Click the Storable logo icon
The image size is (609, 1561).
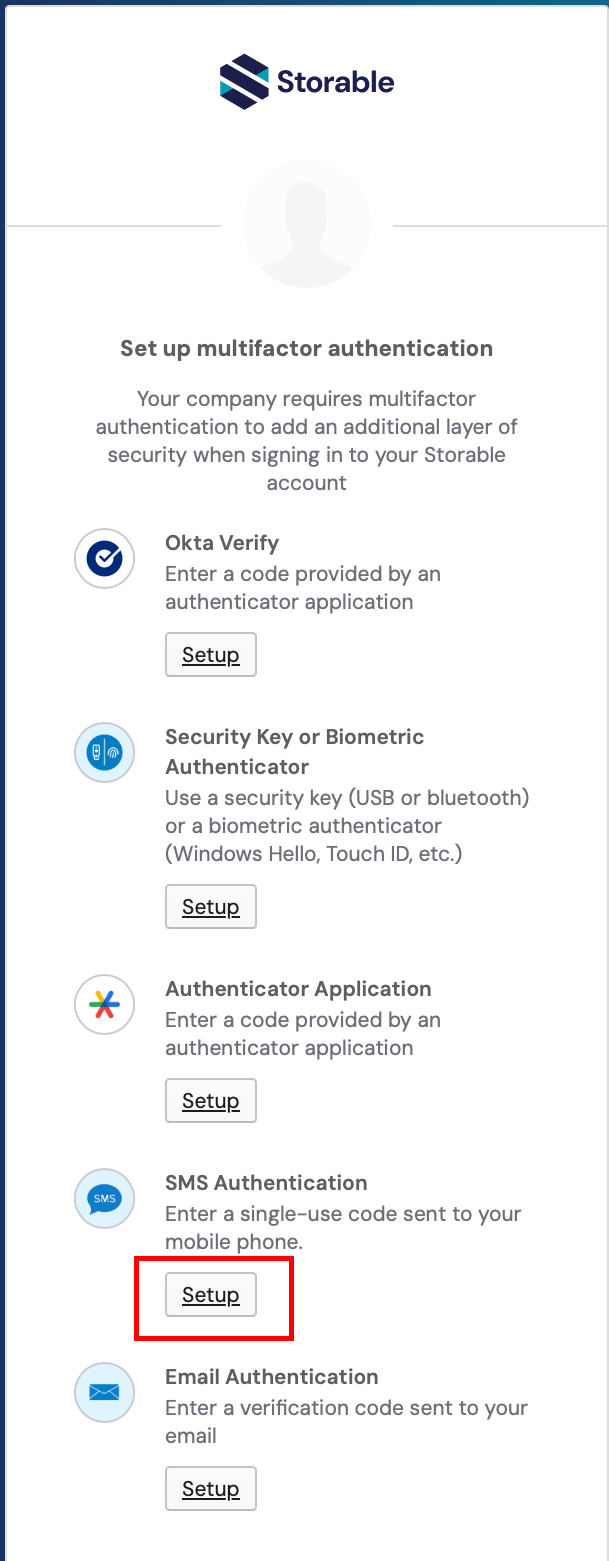[x=244, y=82]
